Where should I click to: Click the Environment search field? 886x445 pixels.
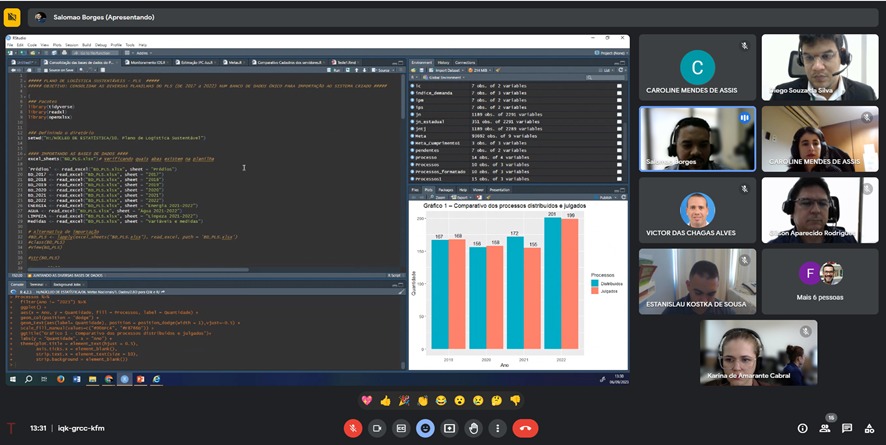[603, 77]
